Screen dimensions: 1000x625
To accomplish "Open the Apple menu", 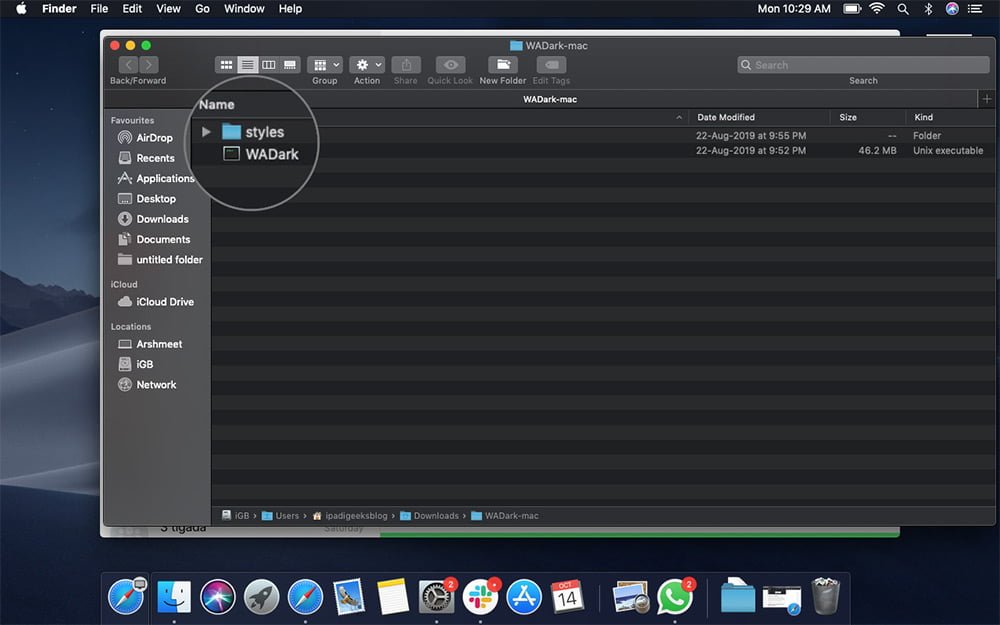I will pos(21,8).
